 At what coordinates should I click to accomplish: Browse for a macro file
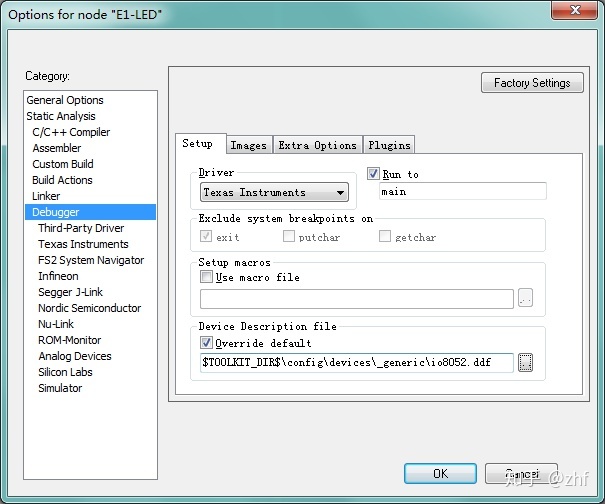(x=526, y=298)
